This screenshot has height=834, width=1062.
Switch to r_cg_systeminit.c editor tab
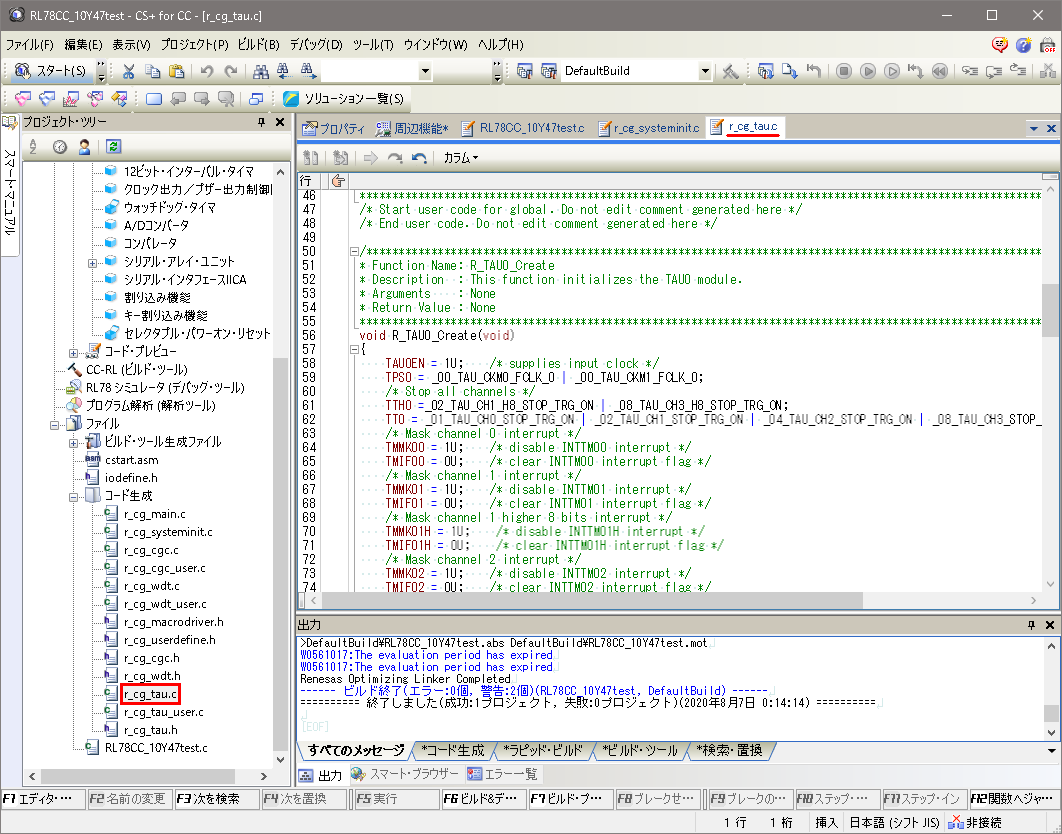[x=648, y=128]
